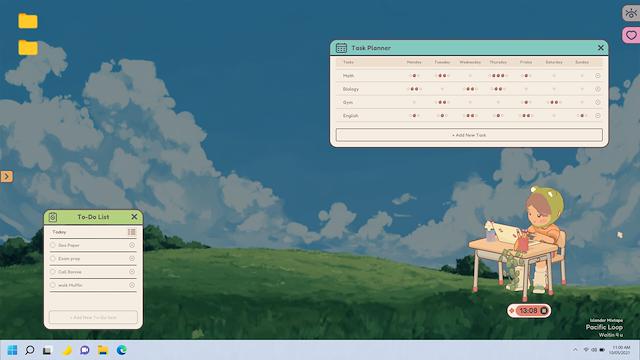640x360 pixels.
Task: Click the Exam prep to-do text
Action: pos(69,259)
